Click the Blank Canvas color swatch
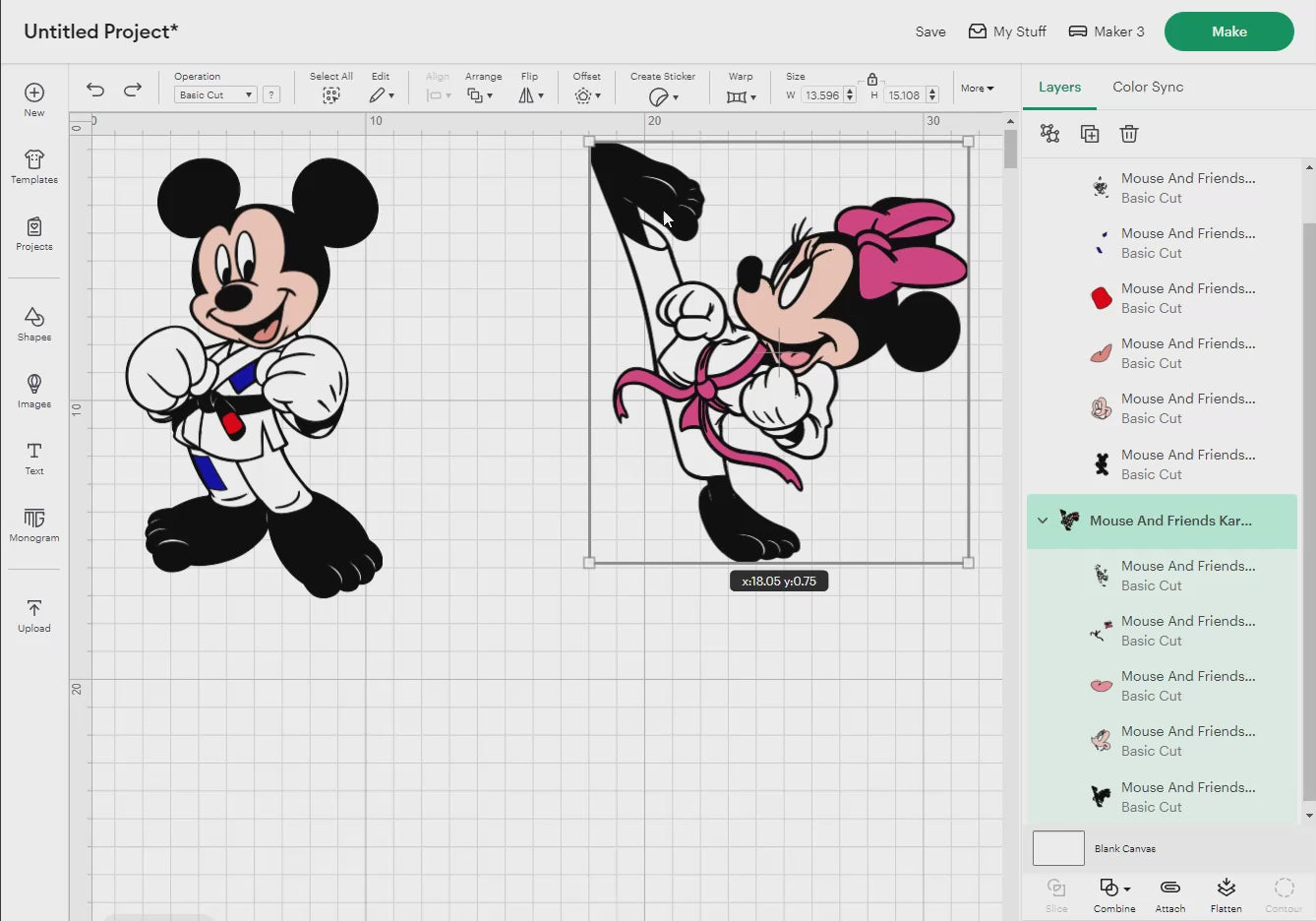The height and width of the screenshot is (921, 1316). 1058,848
